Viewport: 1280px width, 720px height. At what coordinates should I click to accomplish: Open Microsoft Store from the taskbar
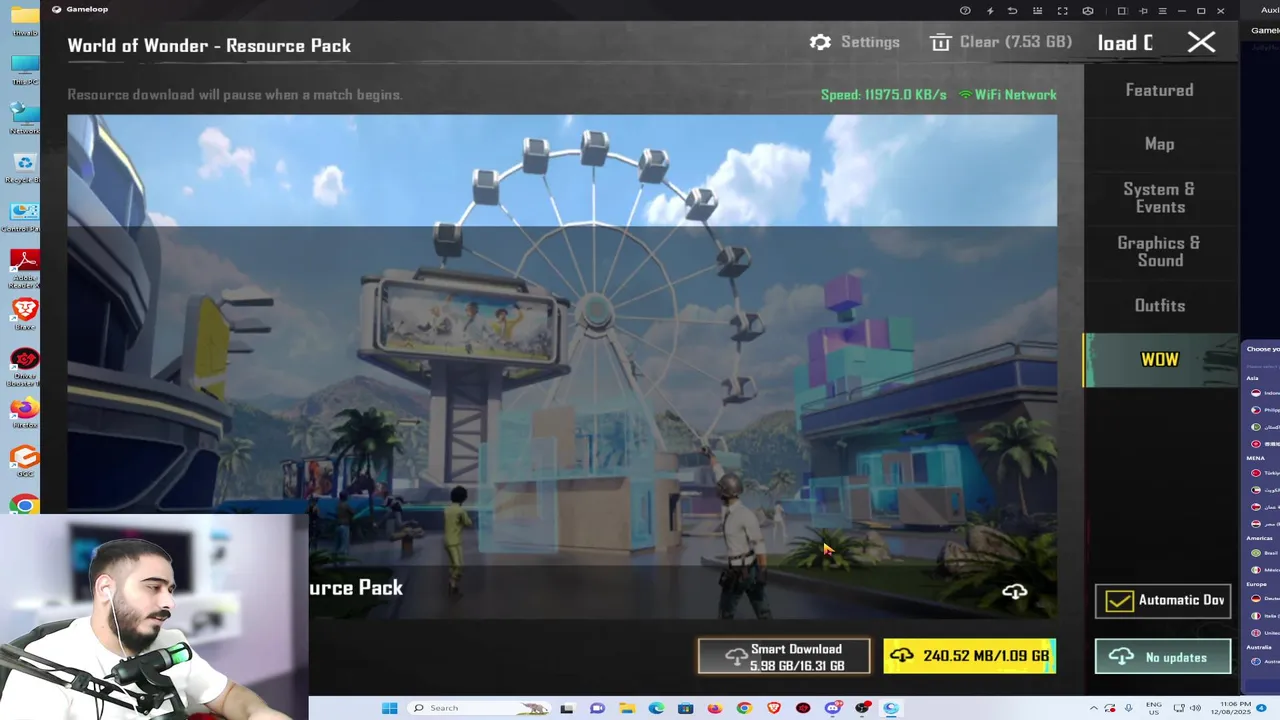click(685, 708)
